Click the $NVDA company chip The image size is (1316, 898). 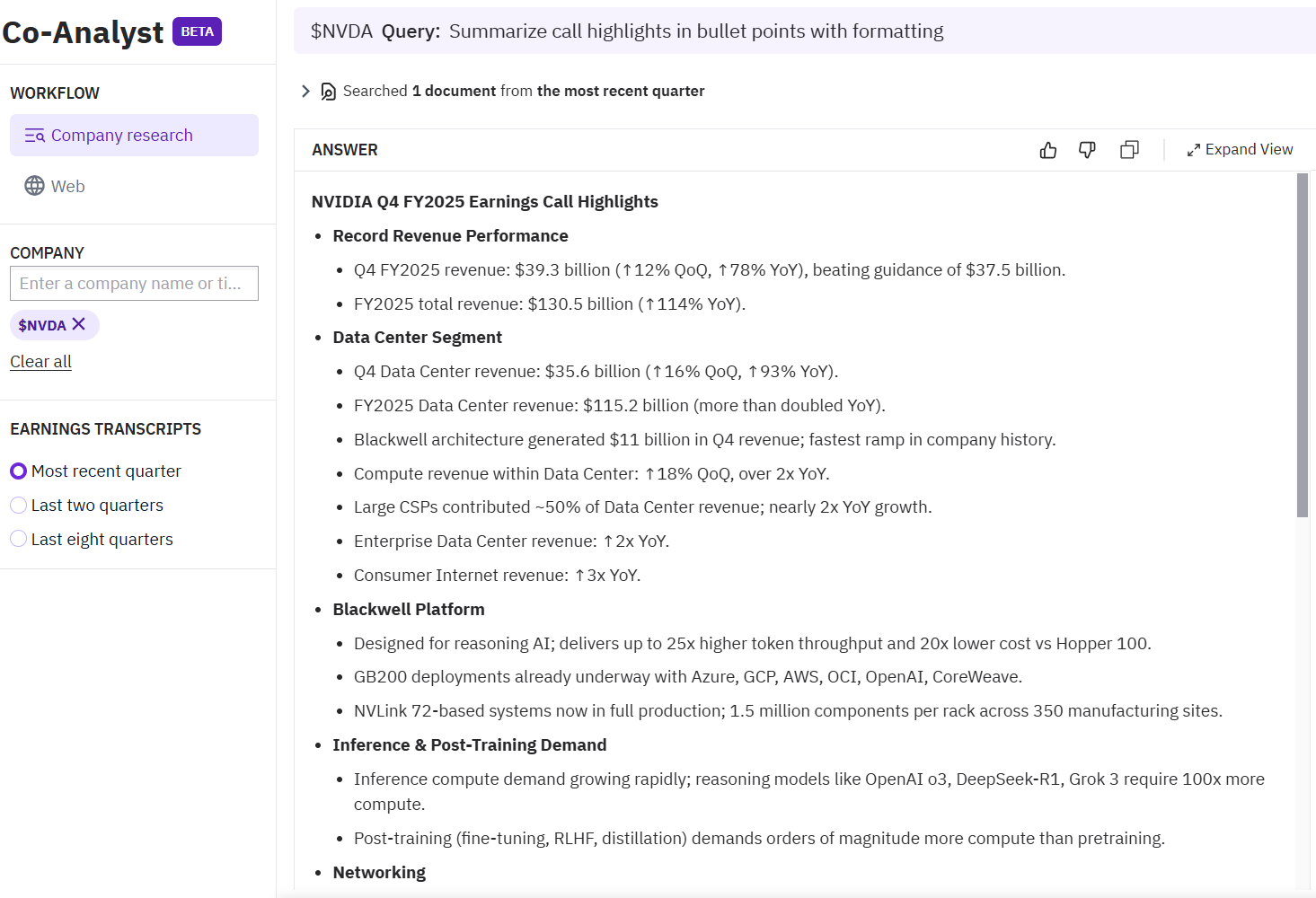tap(42, 325)
